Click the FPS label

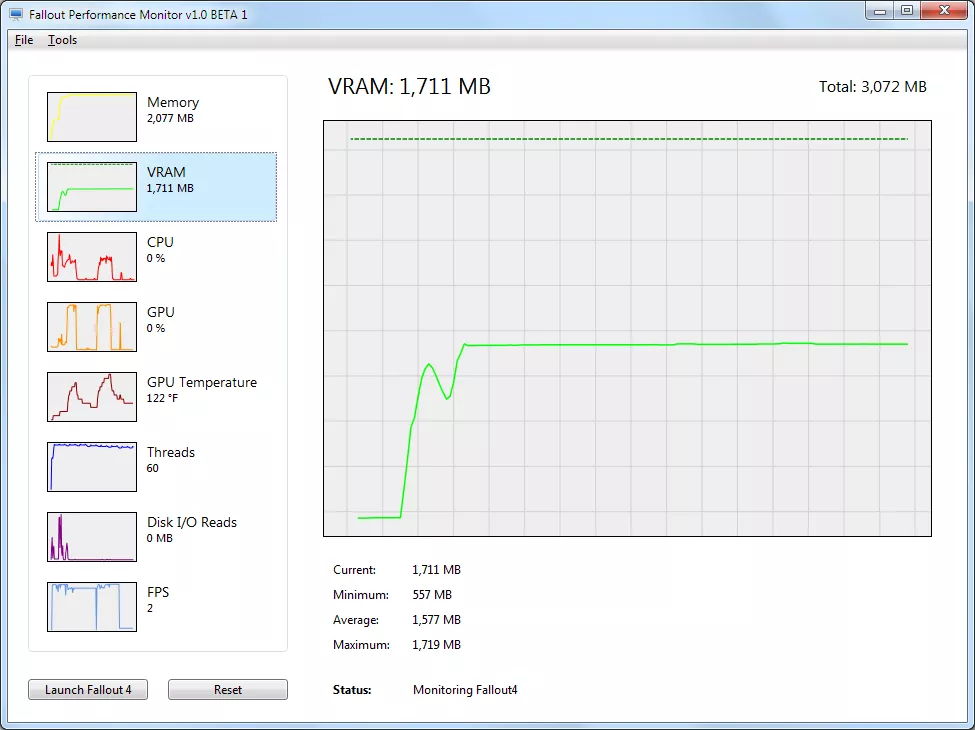click(158, 592)
